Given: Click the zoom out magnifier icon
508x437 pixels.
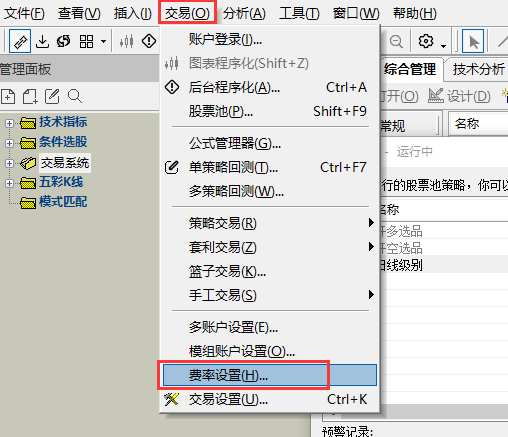Looking at the screenshot, I should (396, 41).
